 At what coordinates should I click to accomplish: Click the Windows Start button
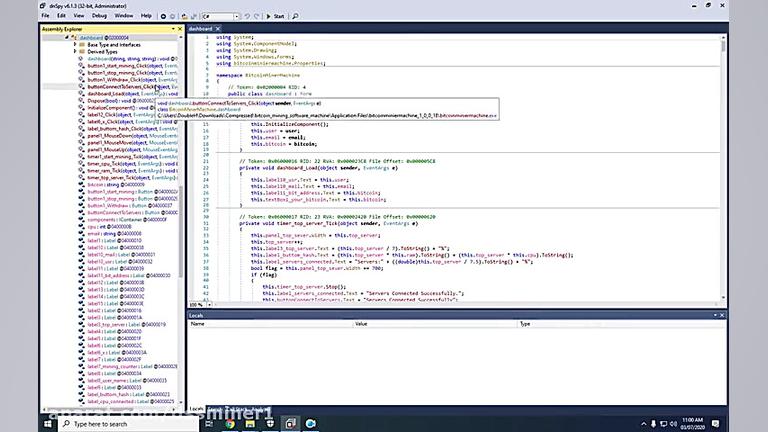coord(50,424)
